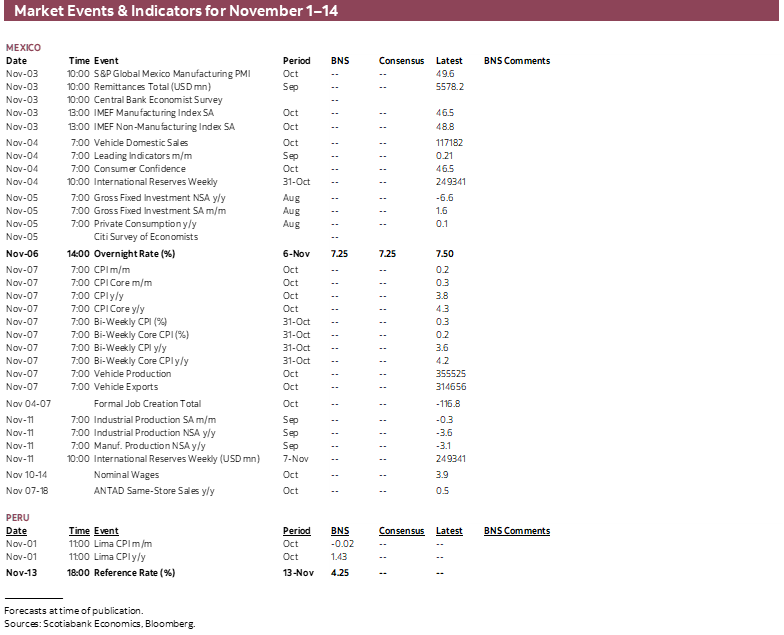The image size is (784, 635).
Task: Click BNS Comments header in Mexico table
Action: coord(517,61)
